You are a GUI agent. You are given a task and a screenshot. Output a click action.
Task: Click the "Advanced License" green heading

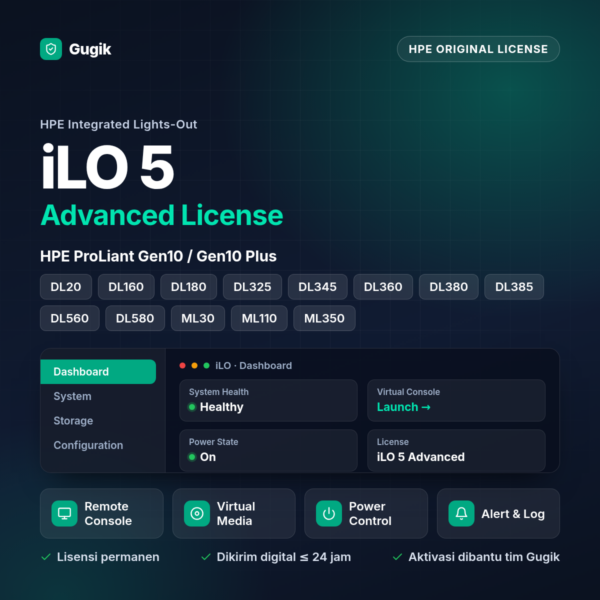(162, 215)
